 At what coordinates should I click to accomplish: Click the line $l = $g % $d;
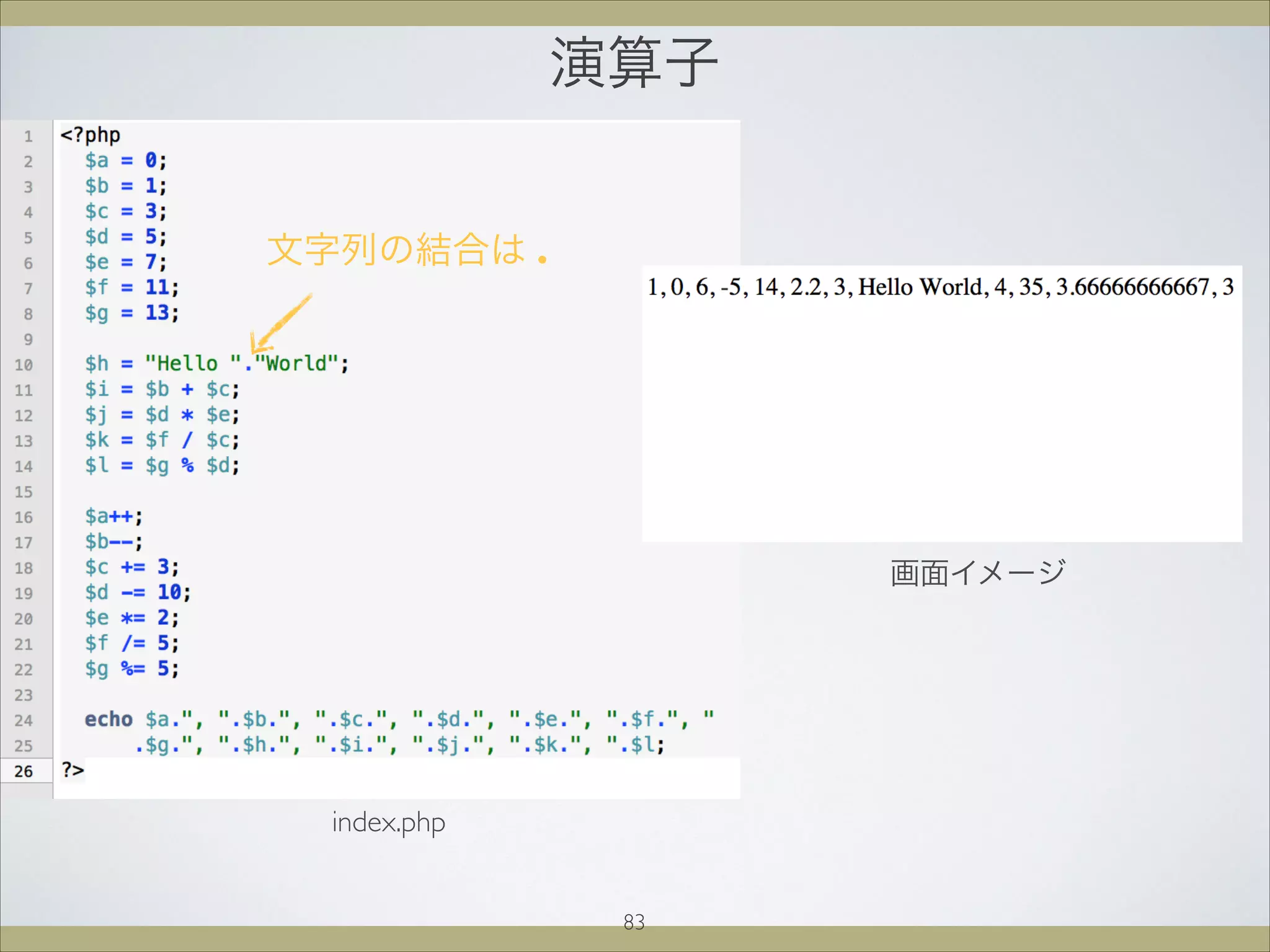[x=162, y=465]
